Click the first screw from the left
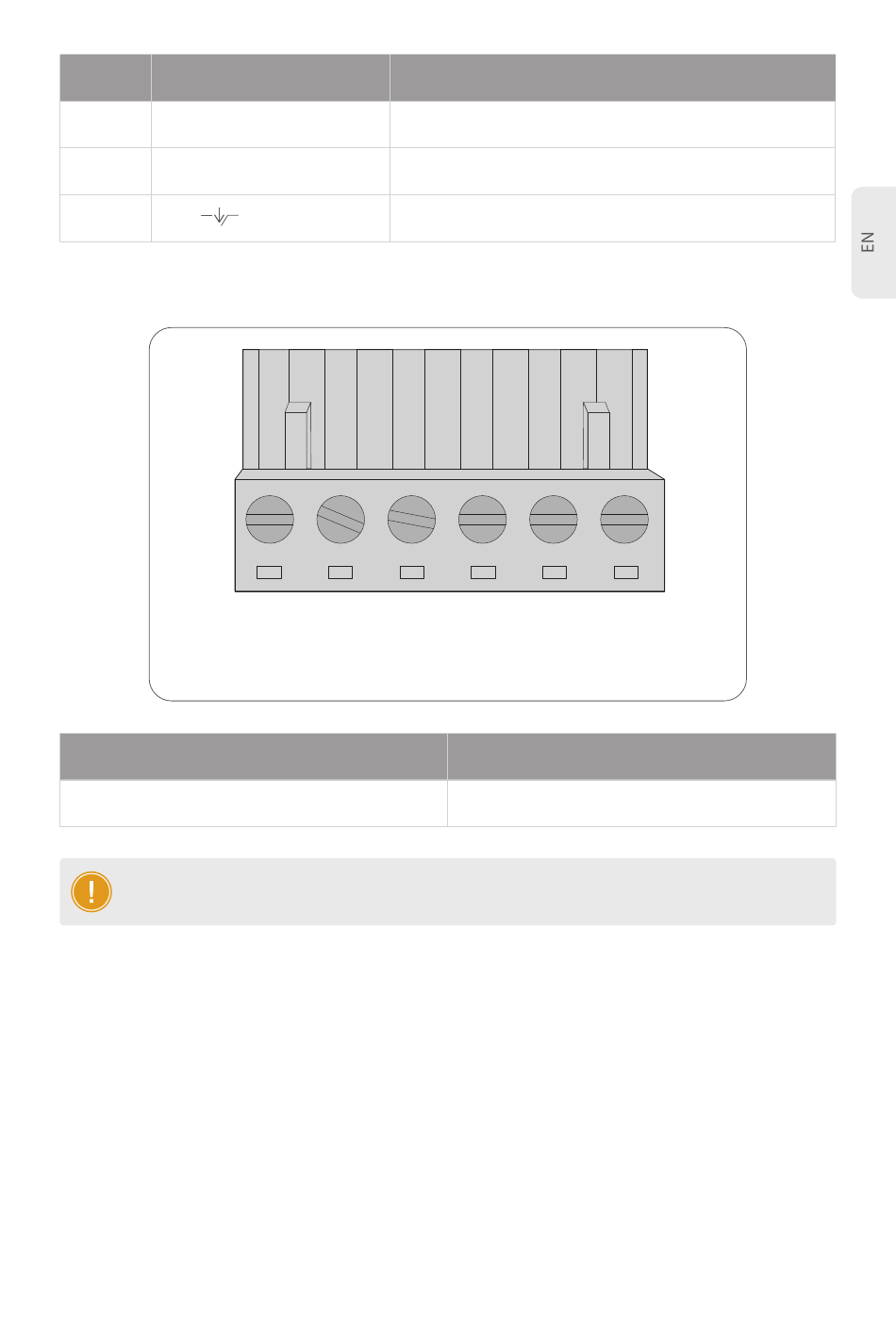 coord(270,520)
